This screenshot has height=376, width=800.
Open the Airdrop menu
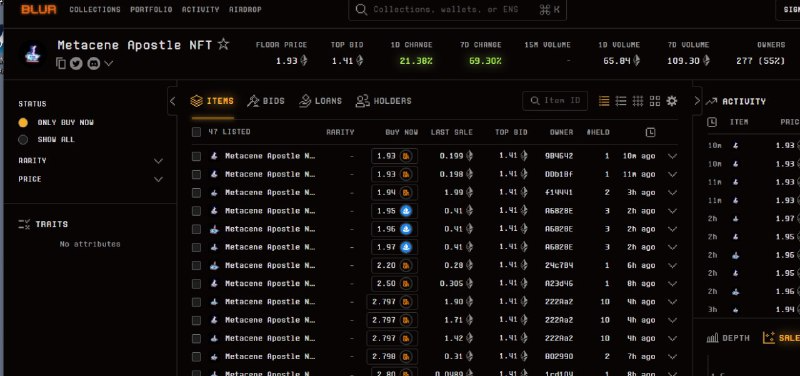(245, 10)
